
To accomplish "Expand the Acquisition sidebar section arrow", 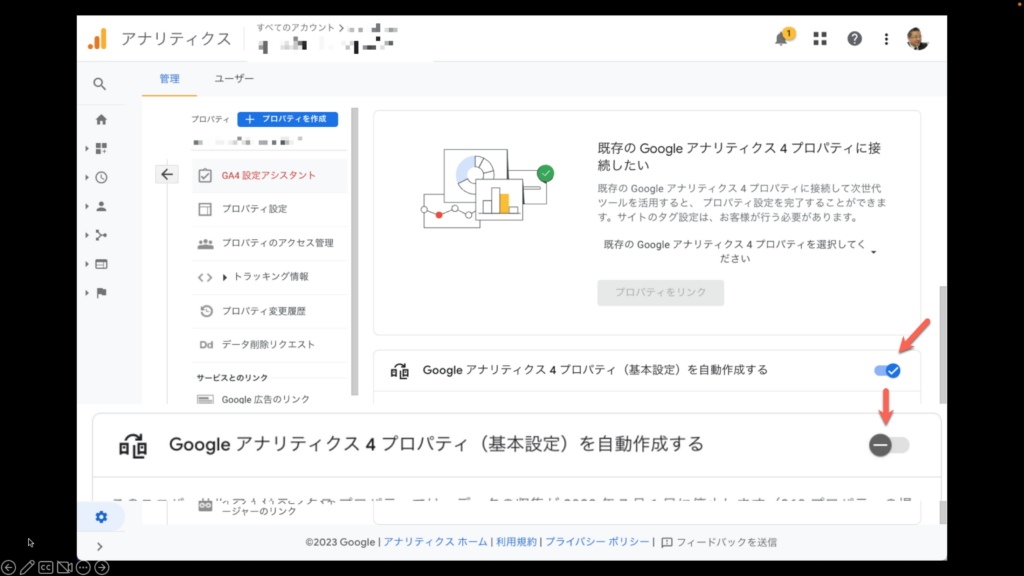I will (x=87, y=235).
